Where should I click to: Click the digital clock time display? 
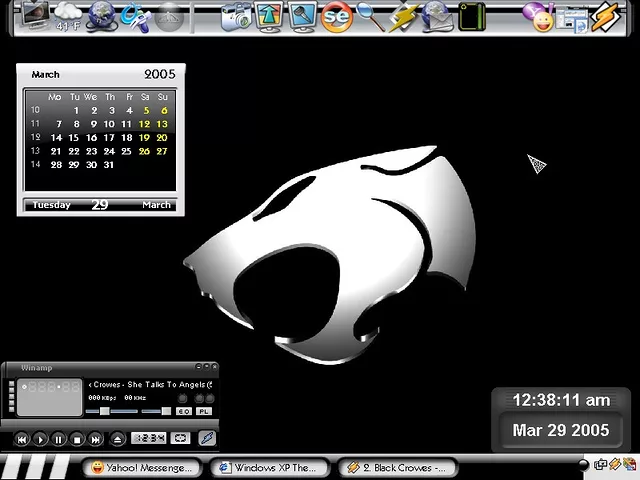(x=560, y=400)
